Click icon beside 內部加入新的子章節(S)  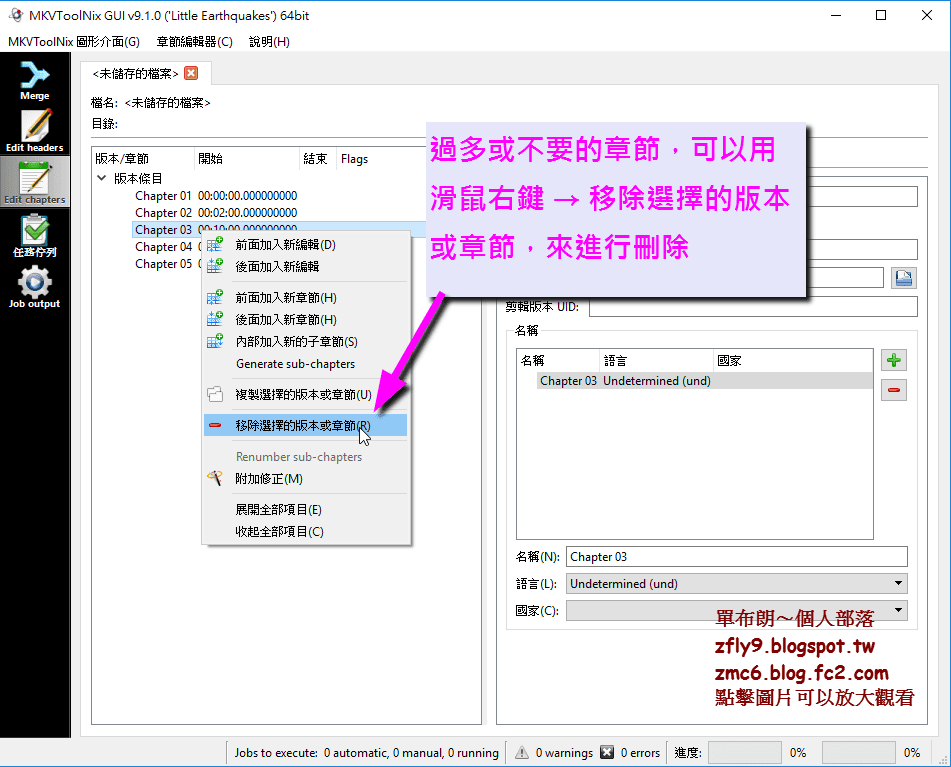tap(215, 341)
